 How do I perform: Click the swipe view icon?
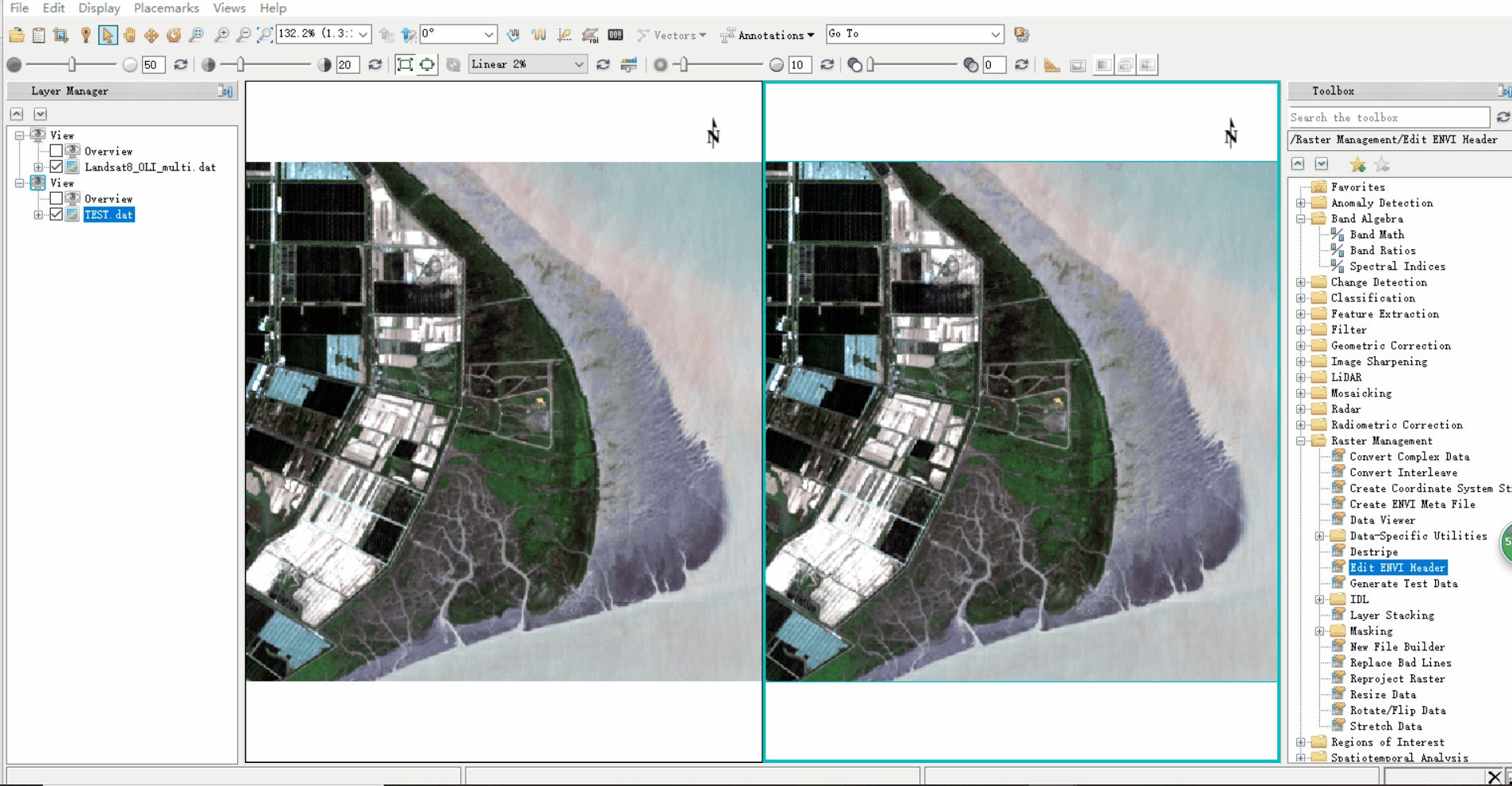click(x=1148, y=65)
